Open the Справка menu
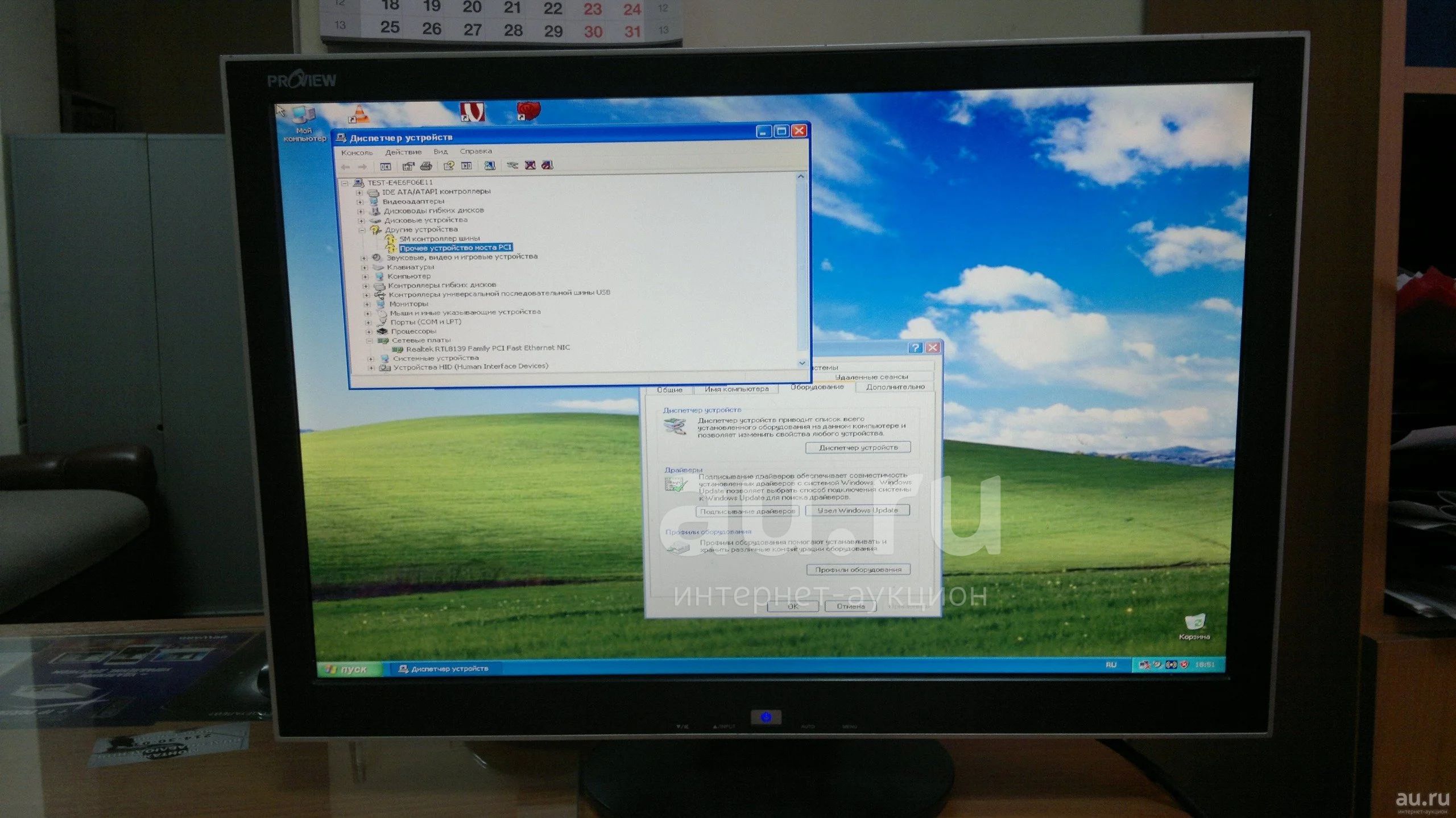This screenshot has width=1456, height=818. 475,151
